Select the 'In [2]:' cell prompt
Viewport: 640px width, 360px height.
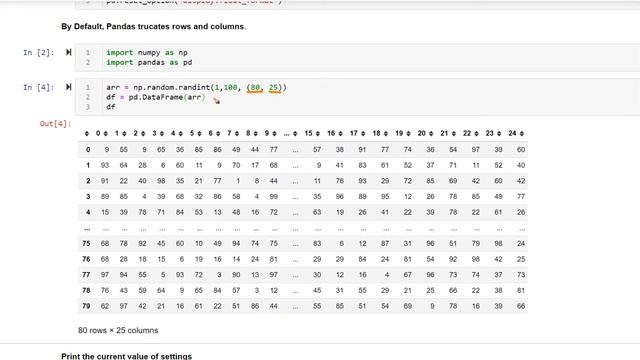click(x=38, y=53)
